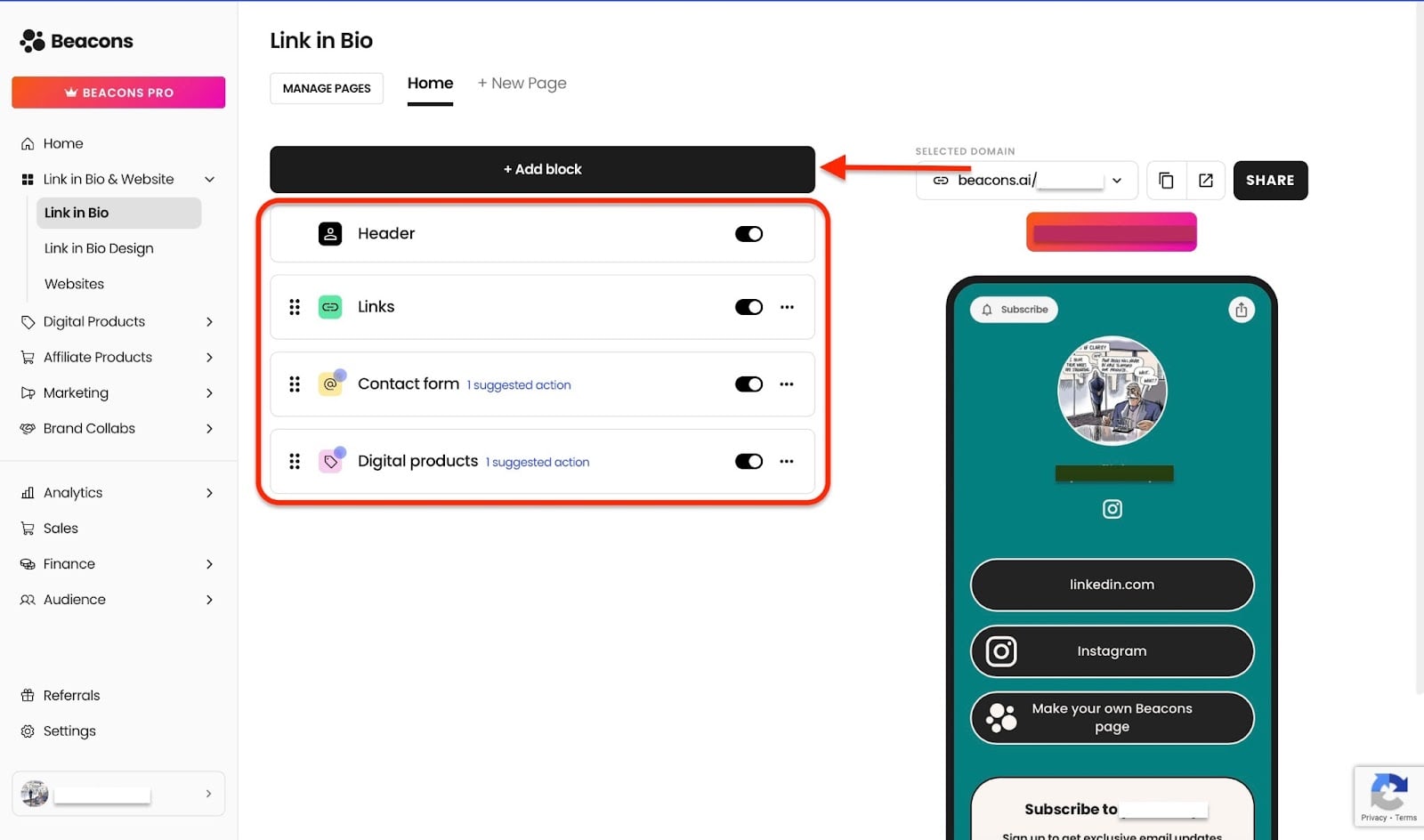Viewport: 1424px width, 840px height.
Task: Click the + Add block button
Action: coord(542,169)
